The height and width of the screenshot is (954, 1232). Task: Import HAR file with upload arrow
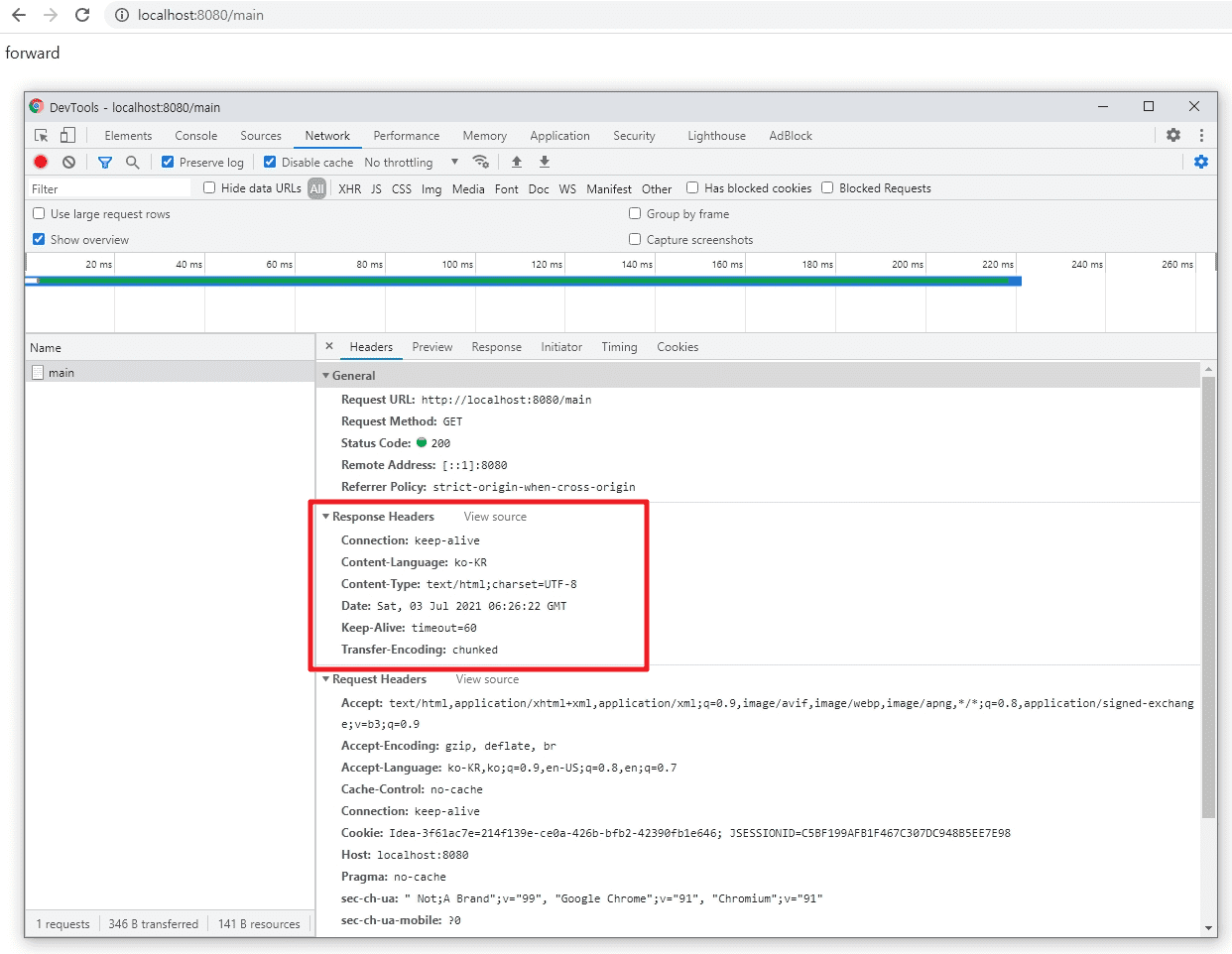point(517,162)
